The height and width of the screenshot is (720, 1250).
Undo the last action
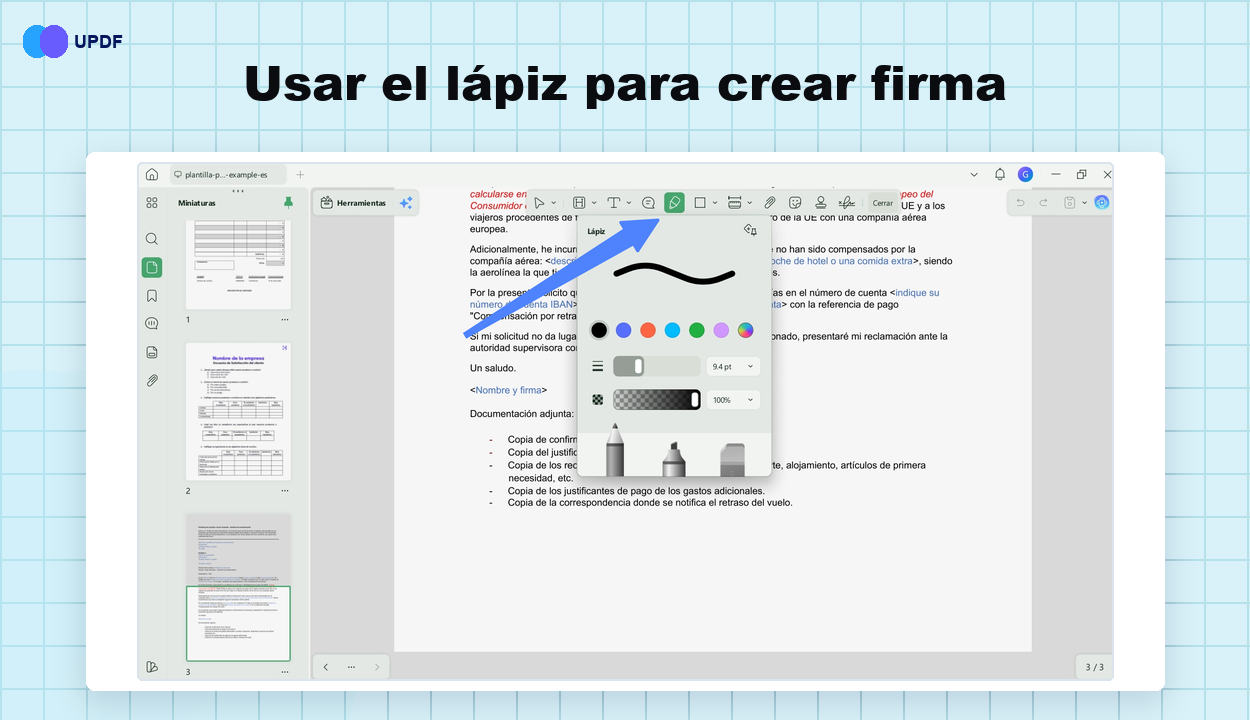point(1020,203)
